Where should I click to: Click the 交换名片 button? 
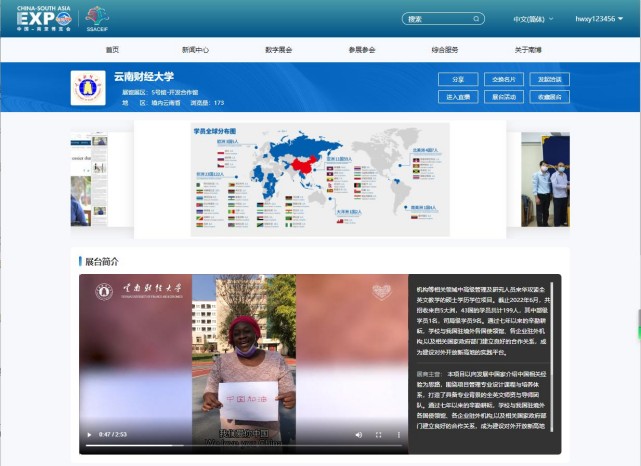point(504,79)
